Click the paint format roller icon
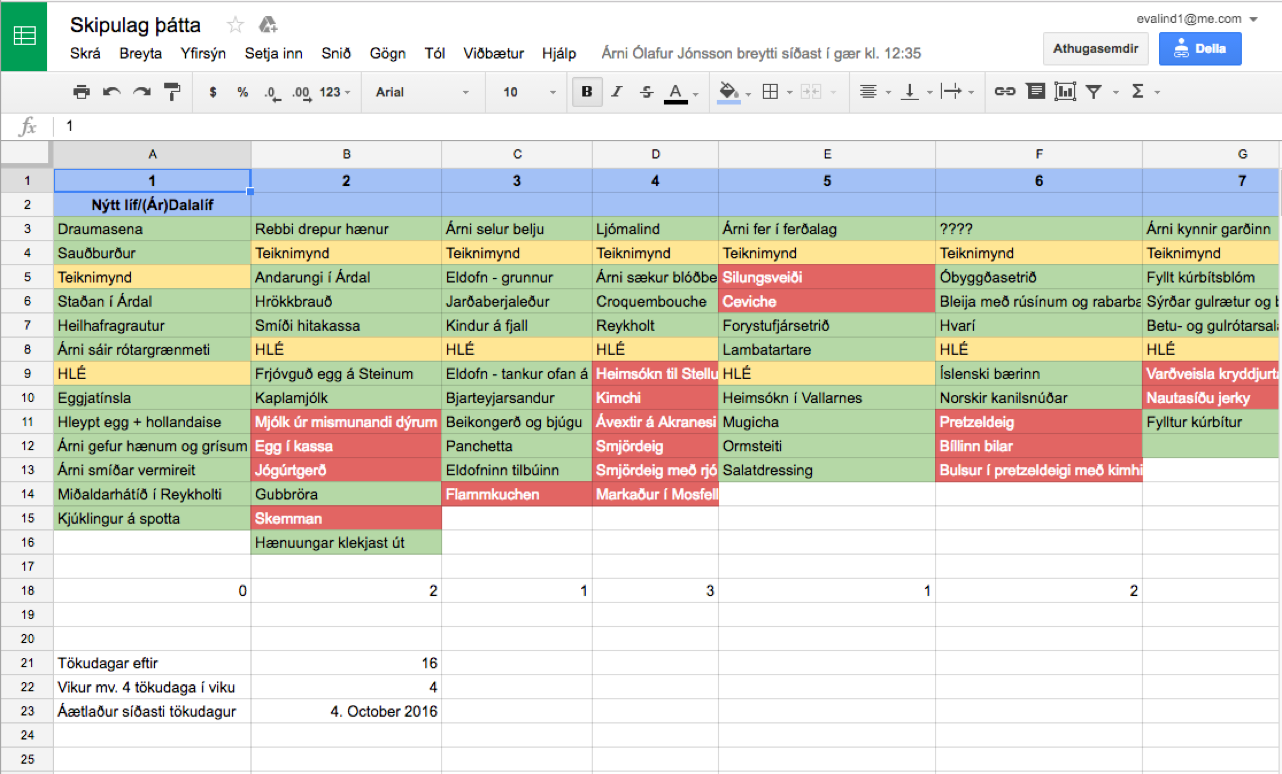This screenshot has width=1282, height=774. pos(172,92)
